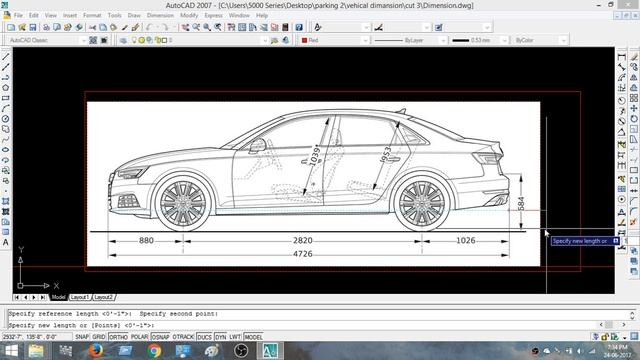
Task: Click the Text Style A icon
Action: (318, 27)
